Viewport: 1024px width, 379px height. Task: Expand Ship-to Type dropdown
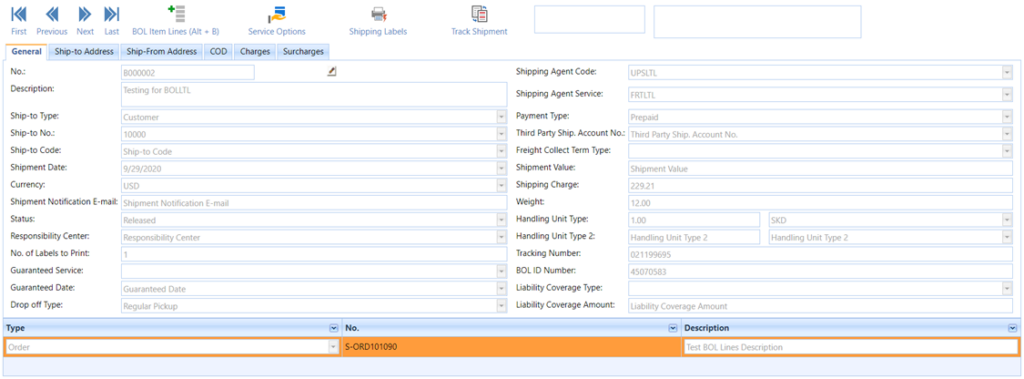click(x=502, y=118)
